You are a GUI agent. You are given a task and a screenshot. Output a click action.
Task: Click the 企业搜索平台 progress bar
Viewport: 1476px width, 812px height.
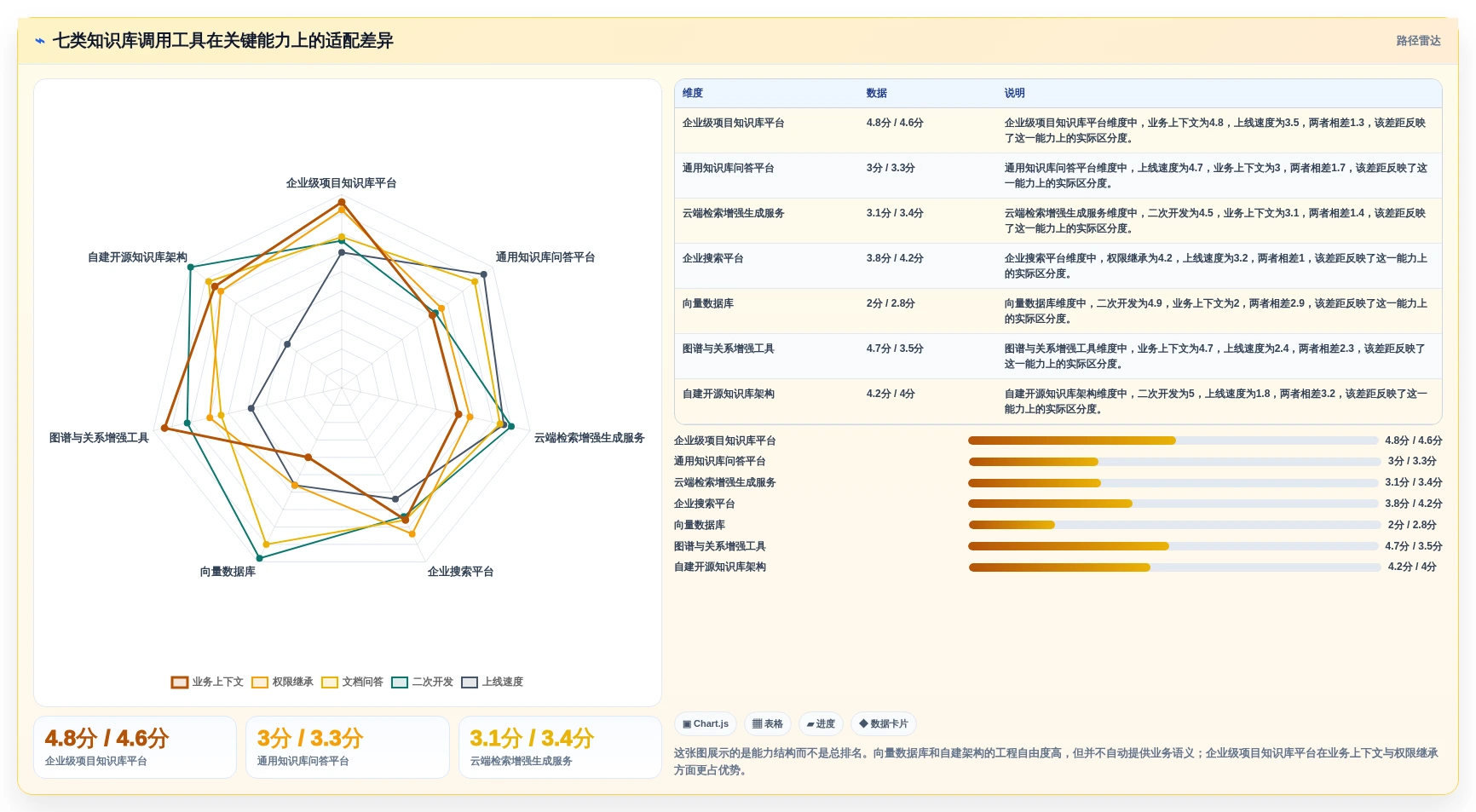pos(1173,504)
